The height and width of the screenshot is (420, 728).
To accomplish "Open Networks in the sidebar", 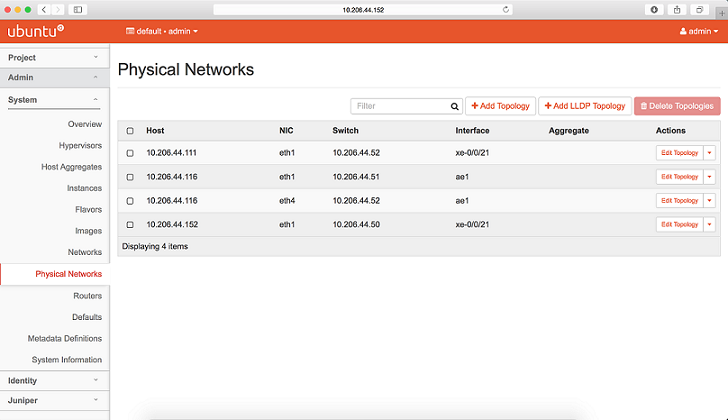I will [x=84, y=252].
